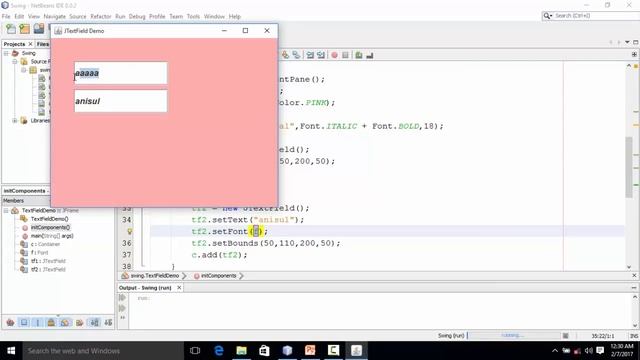This screenshot has width=640, height=360.
Task: Click running progress bar in status bar
Action: pyautogui.click(x=513, y=336)
